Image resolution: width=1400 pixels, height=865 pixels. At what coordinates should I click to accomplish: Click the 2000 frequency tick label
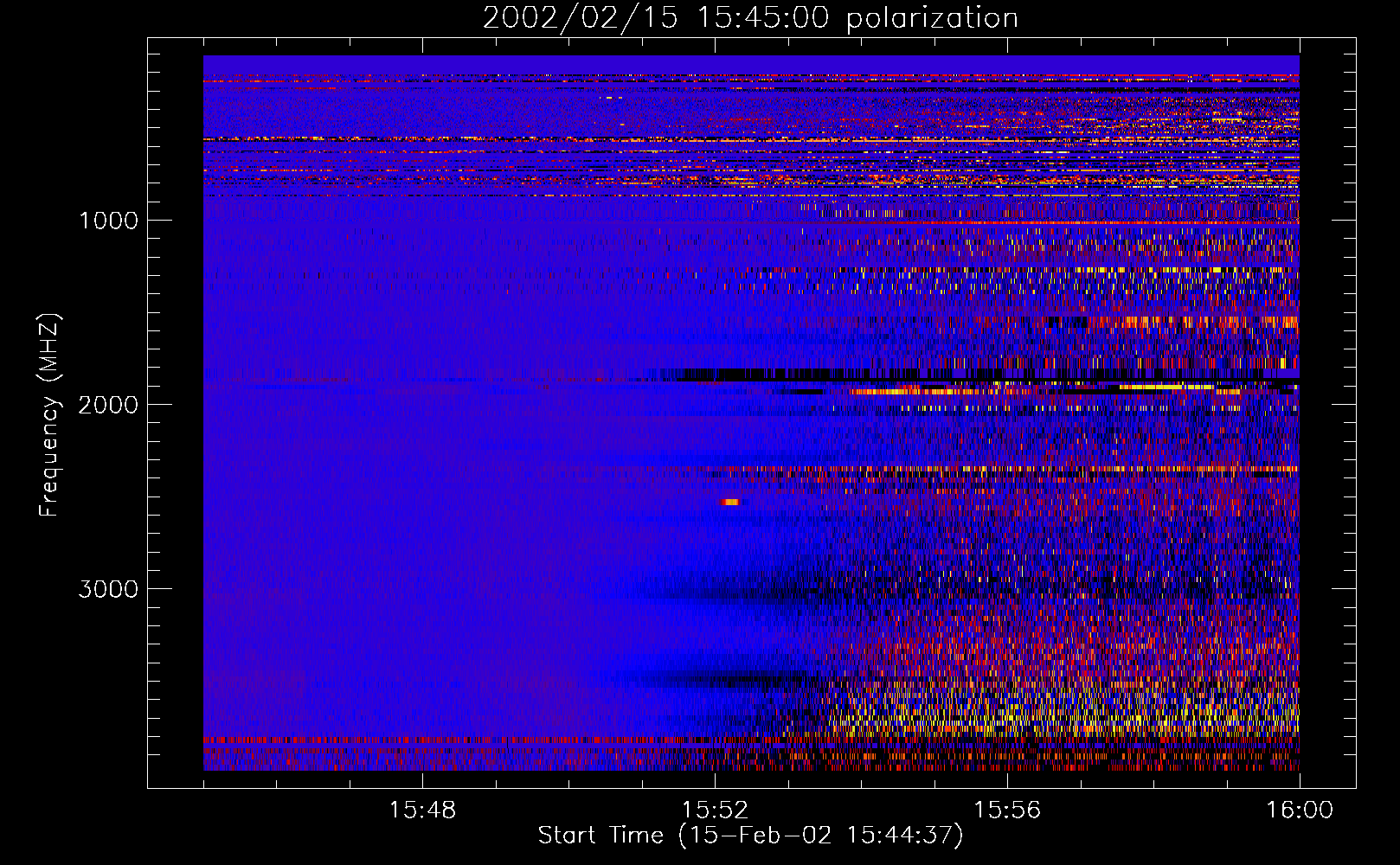tap(108, 405)
